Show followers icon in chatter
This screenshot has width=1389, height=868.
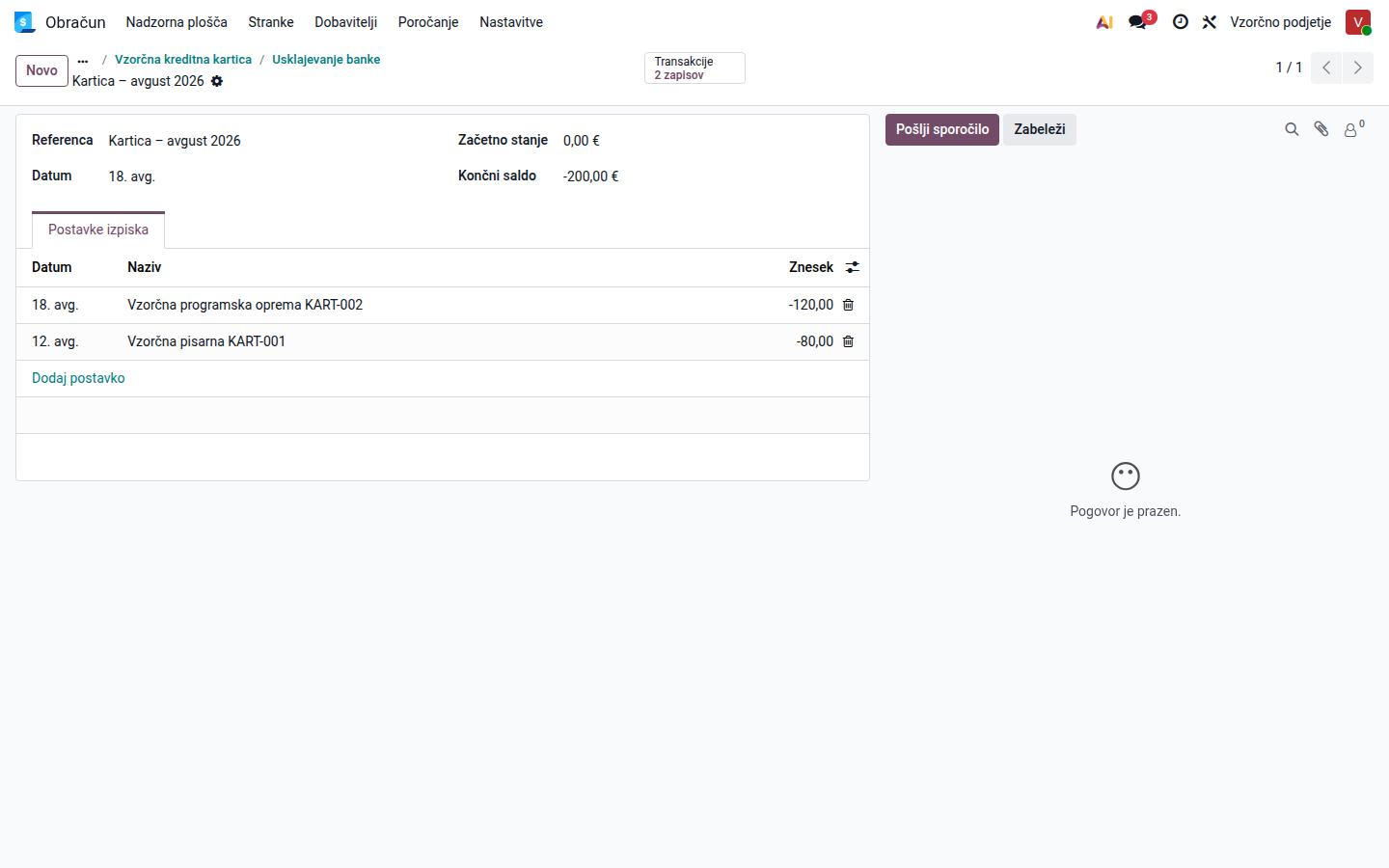1354,129
